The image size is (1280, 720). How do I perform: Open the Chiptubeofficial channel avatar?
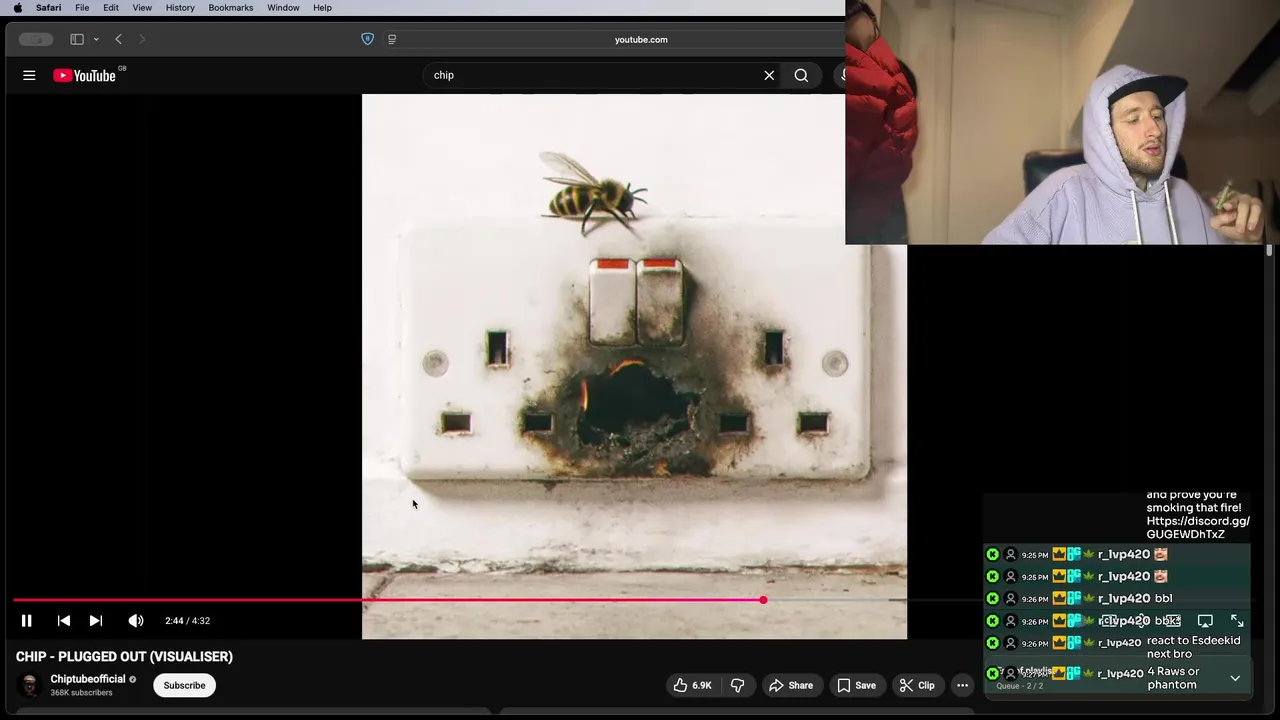tap(30, 685)
